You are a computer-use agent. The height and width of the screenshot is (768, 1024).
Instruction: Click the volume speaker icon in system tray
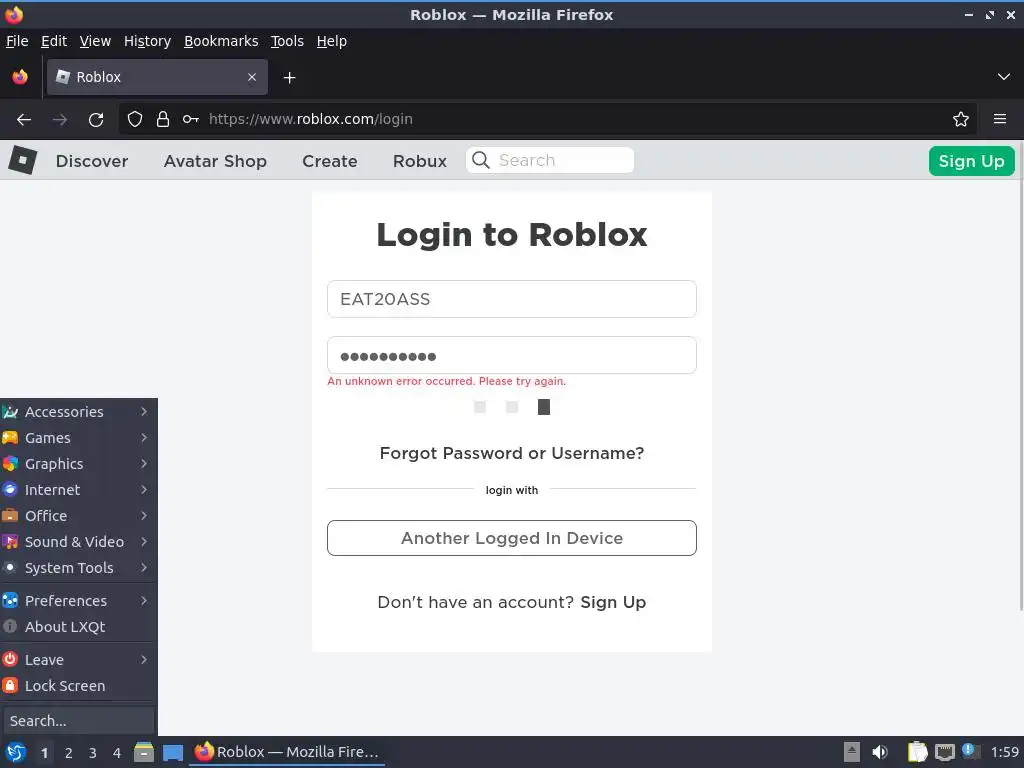[880, 752]
